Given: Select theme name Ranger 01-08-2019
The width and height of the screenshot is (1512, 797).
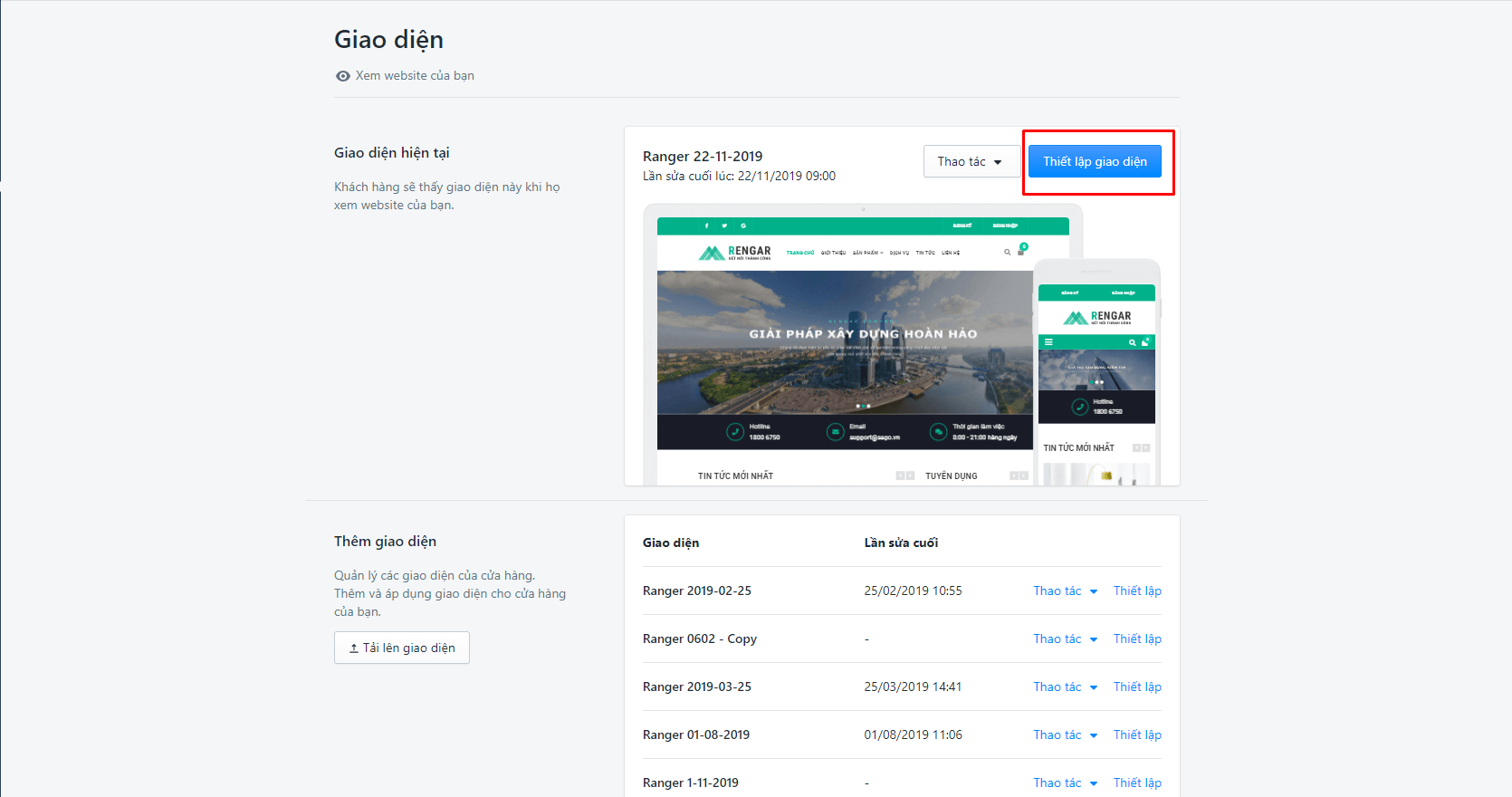Looking at the screenshot, I should pyautogui.click(x=696, y=735).
